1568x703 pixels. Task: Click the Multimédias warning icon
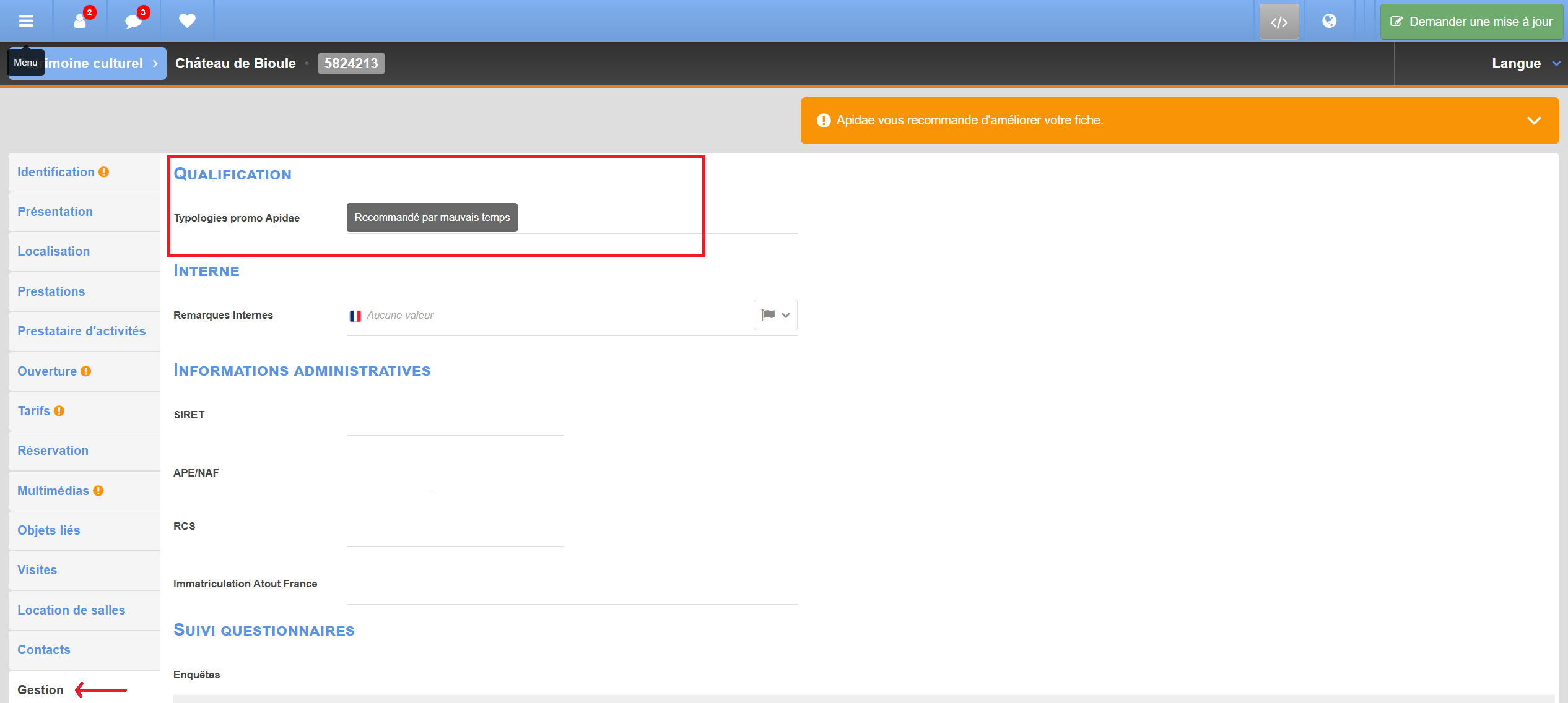click(x=98, y=491)
